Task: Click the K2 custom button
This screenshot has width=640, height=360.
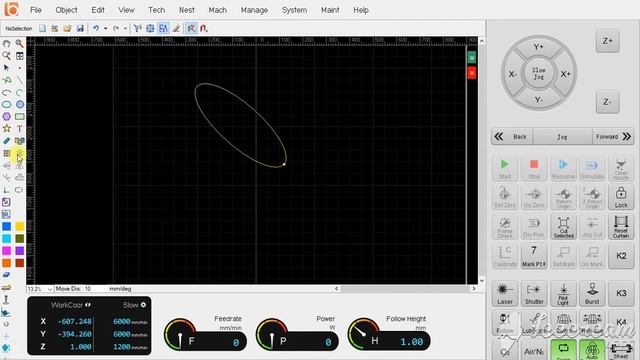Action: [x=621, y=256]
